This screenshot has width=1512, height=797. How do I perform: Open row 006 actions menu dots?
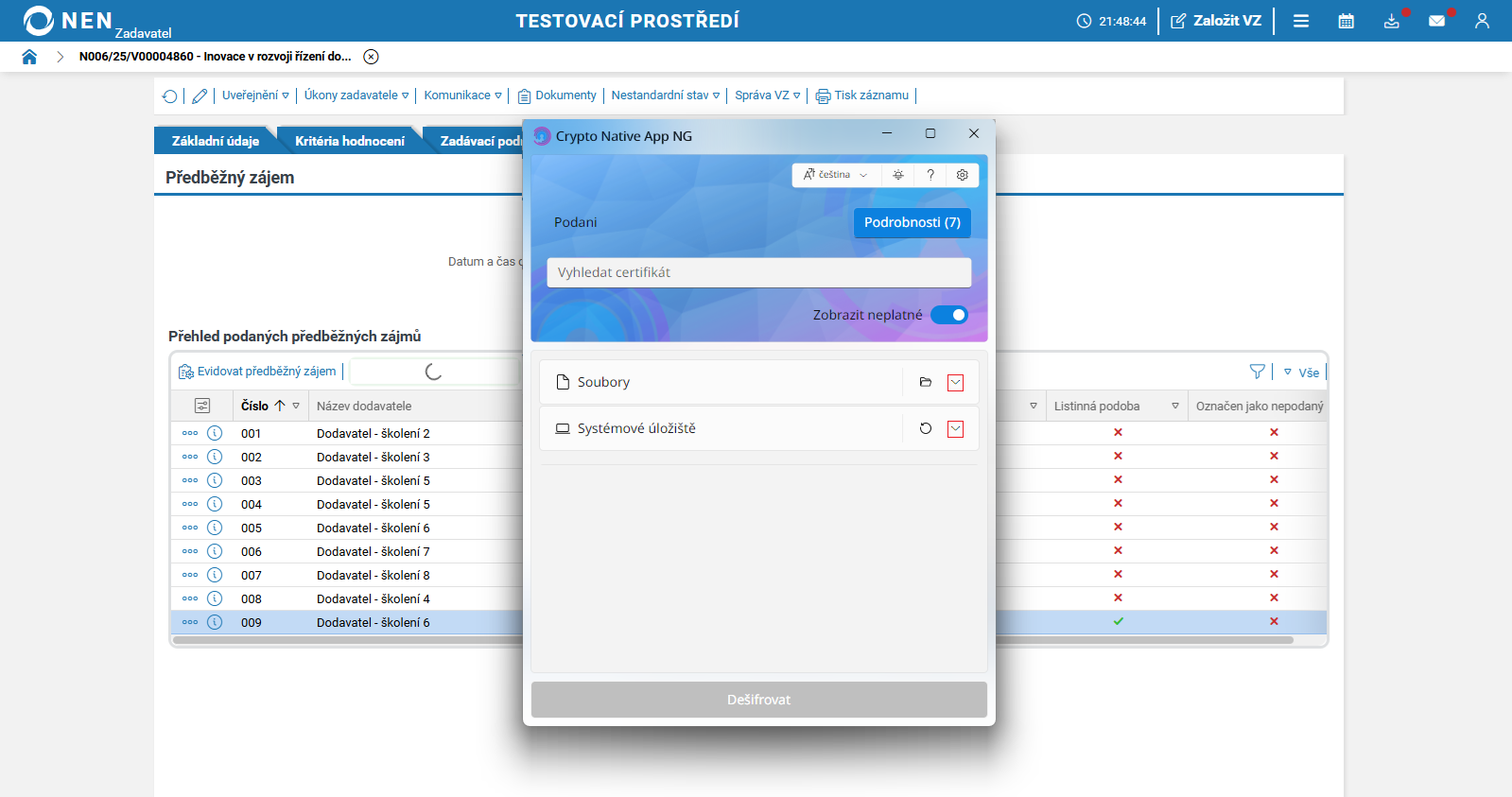pos(190,551)
